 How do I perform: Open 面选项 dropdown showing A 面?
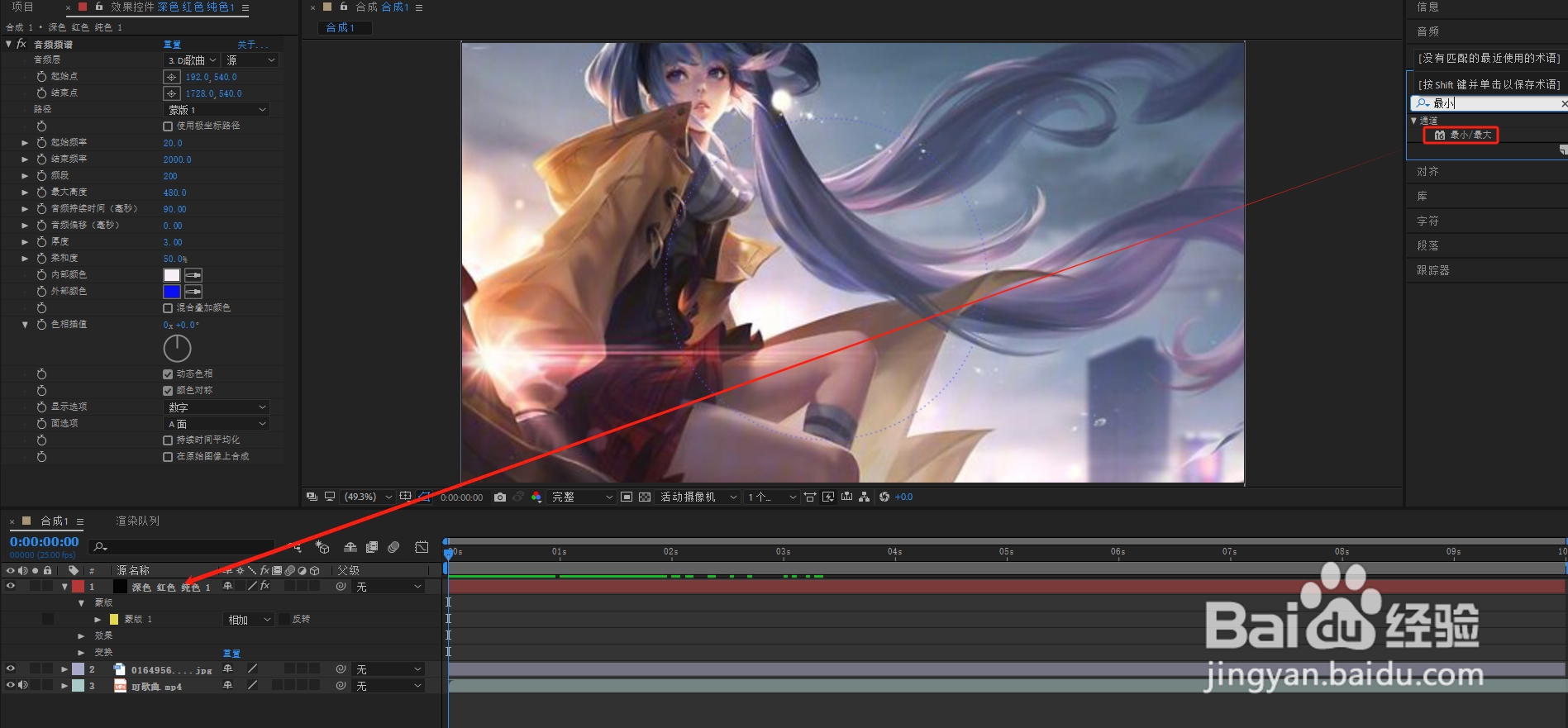(217, 424)
